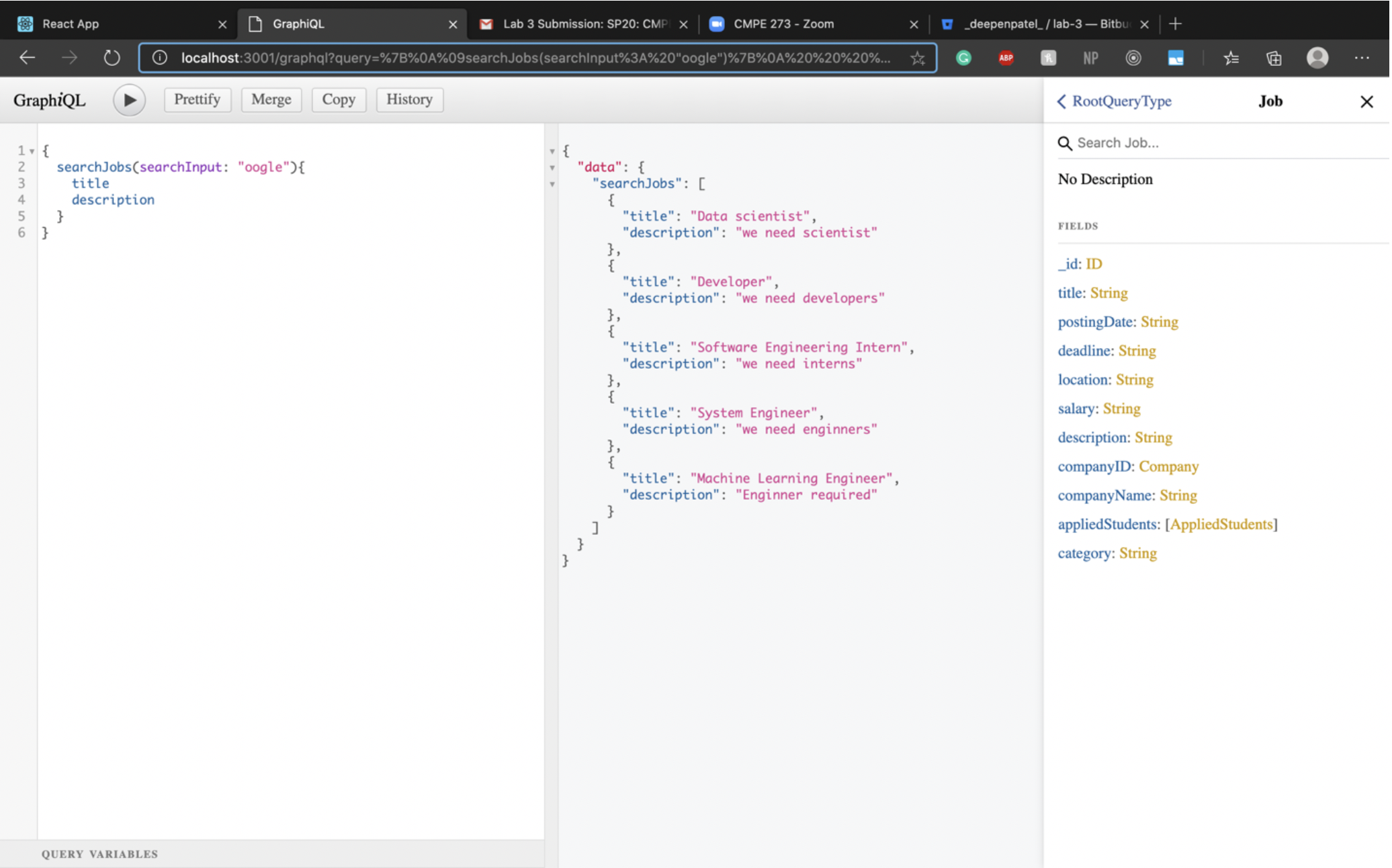
Task: Expand the Query Variables pane
Action: (99, 854)
